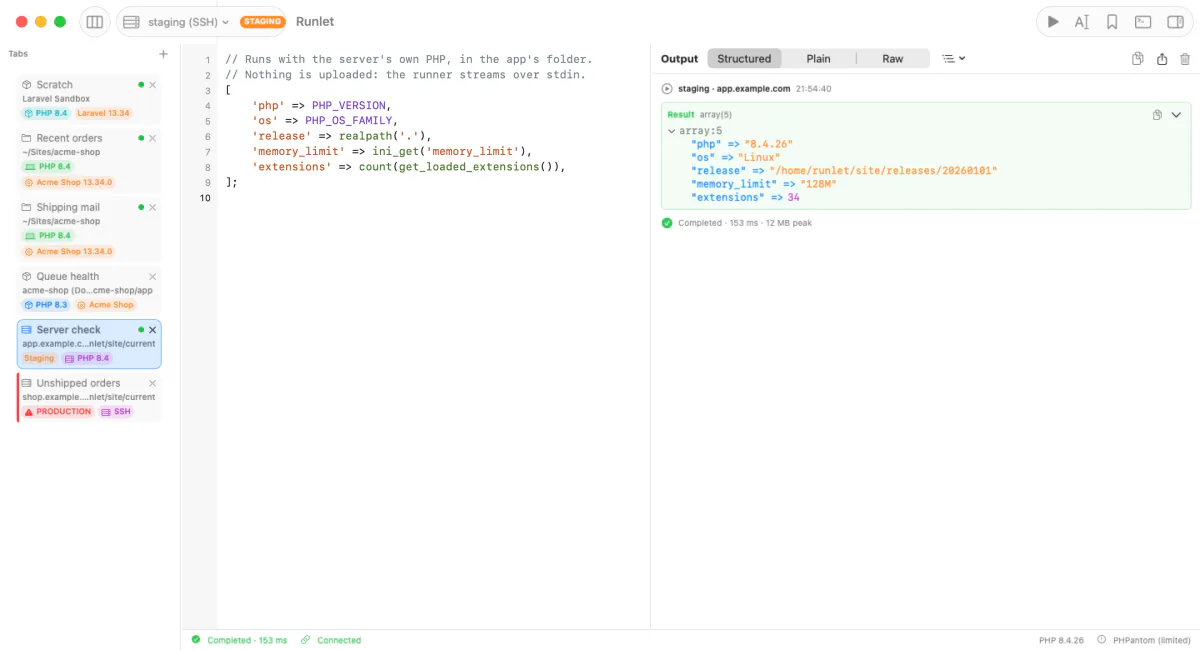Switch output to Plain view
1200x650 pixels.
point(818,59)
